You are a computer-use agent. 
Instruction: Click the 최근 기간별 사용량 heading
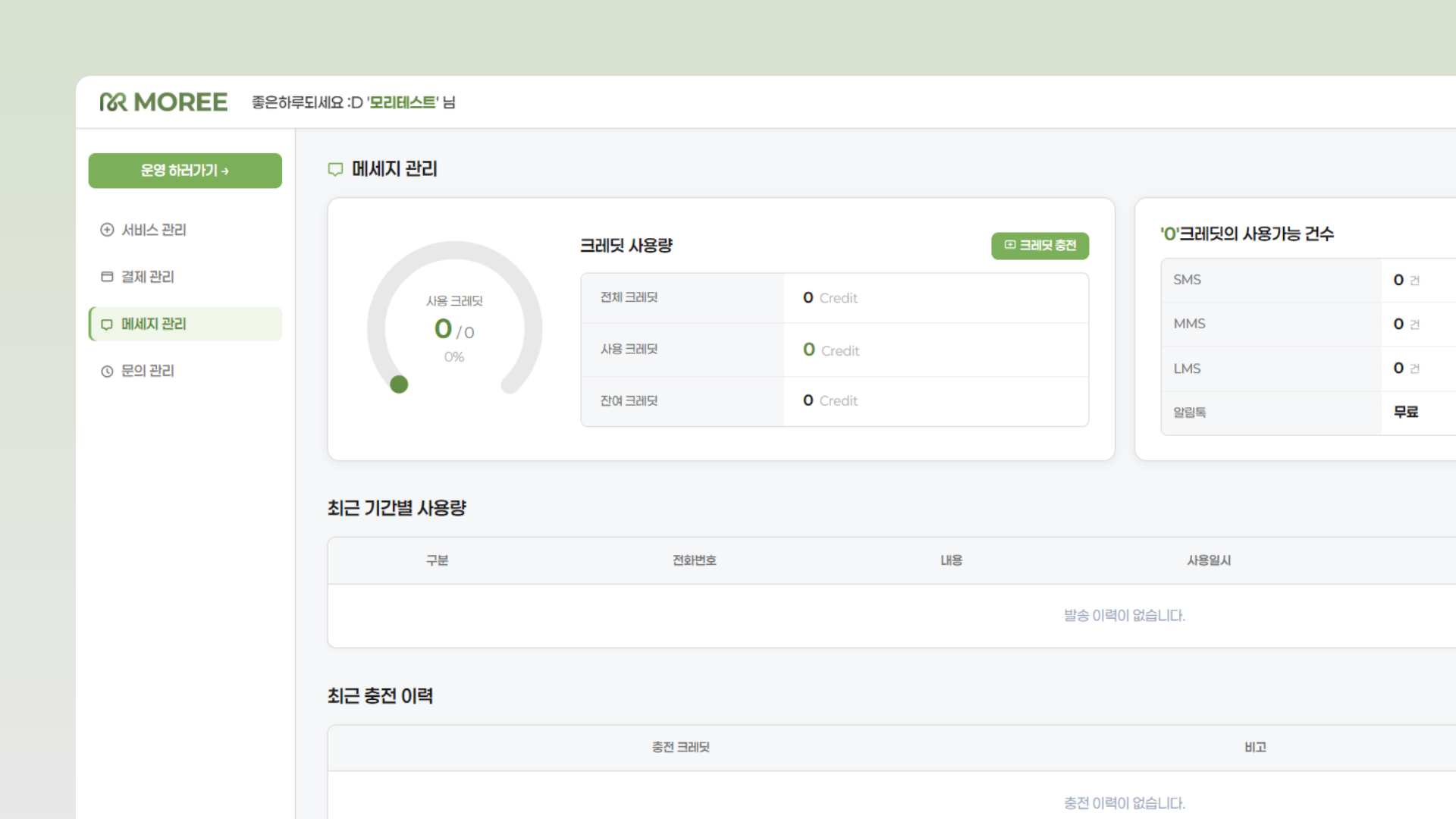(397, 508)
